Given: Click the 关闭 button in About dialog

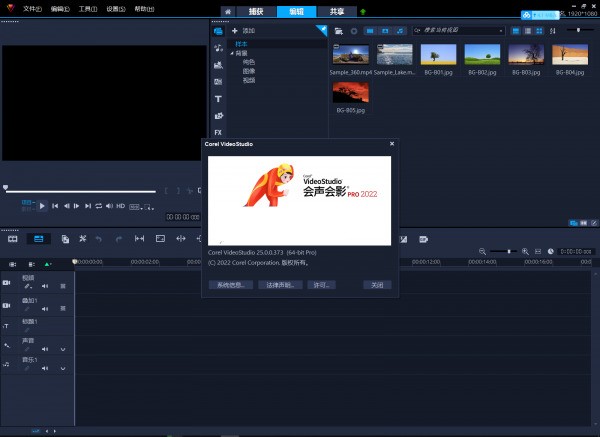Looking at the screenshot, I should coord(376,285).
